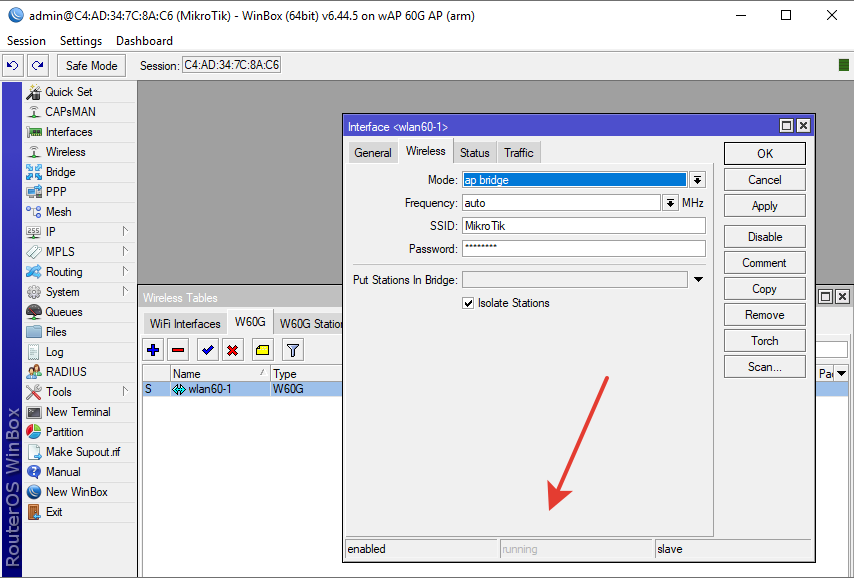Open CAPsMAN menu entry
The width and height of the screenshot is (854, 578).
pos(80,112)
